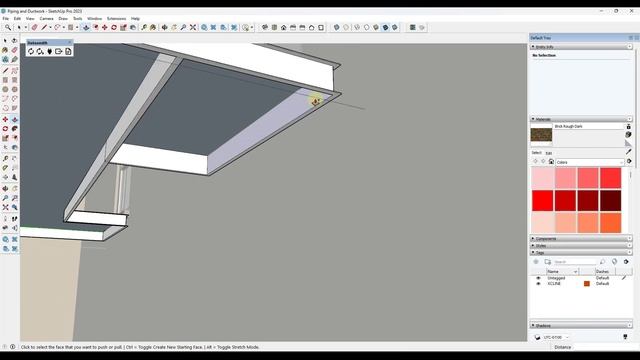The image size is (640, 360).
Task: Pick the pure red swatch in second row
Action: point(543,200)
